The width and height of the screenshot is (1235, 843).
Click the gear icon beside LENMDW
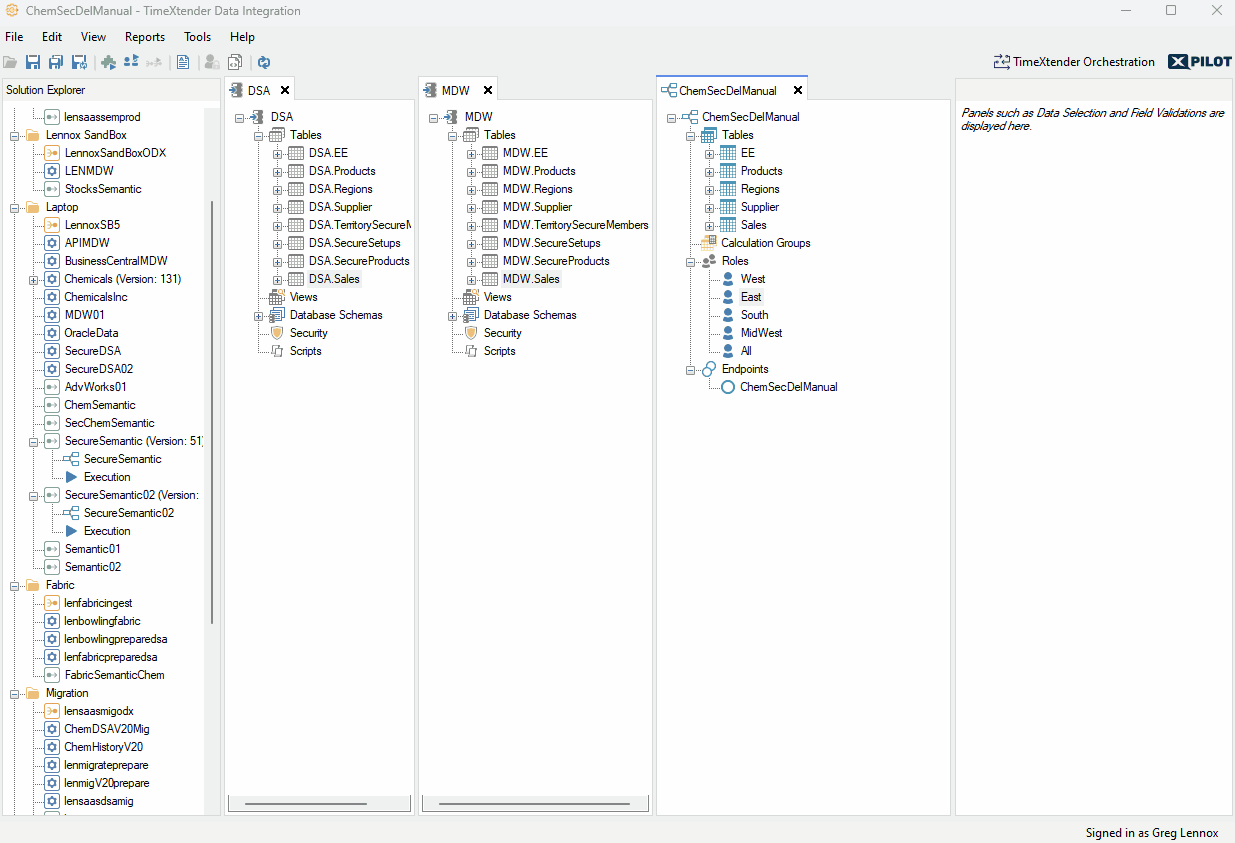click(x=52, y=171)
